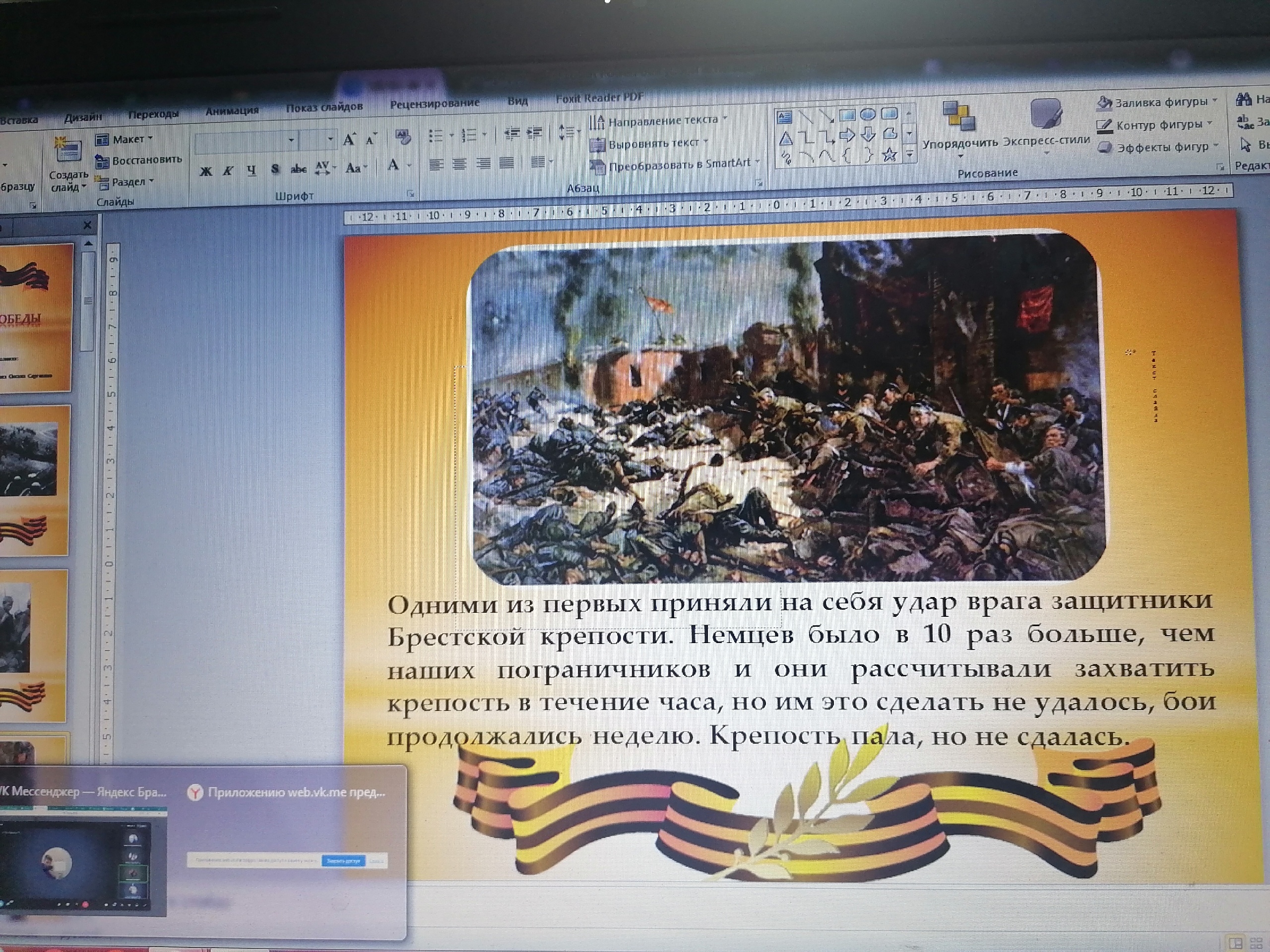Viewport: 1270px width, 952px height.
Task: Expand the shapes gallery More arrow
Action: (x=909, y=154)
